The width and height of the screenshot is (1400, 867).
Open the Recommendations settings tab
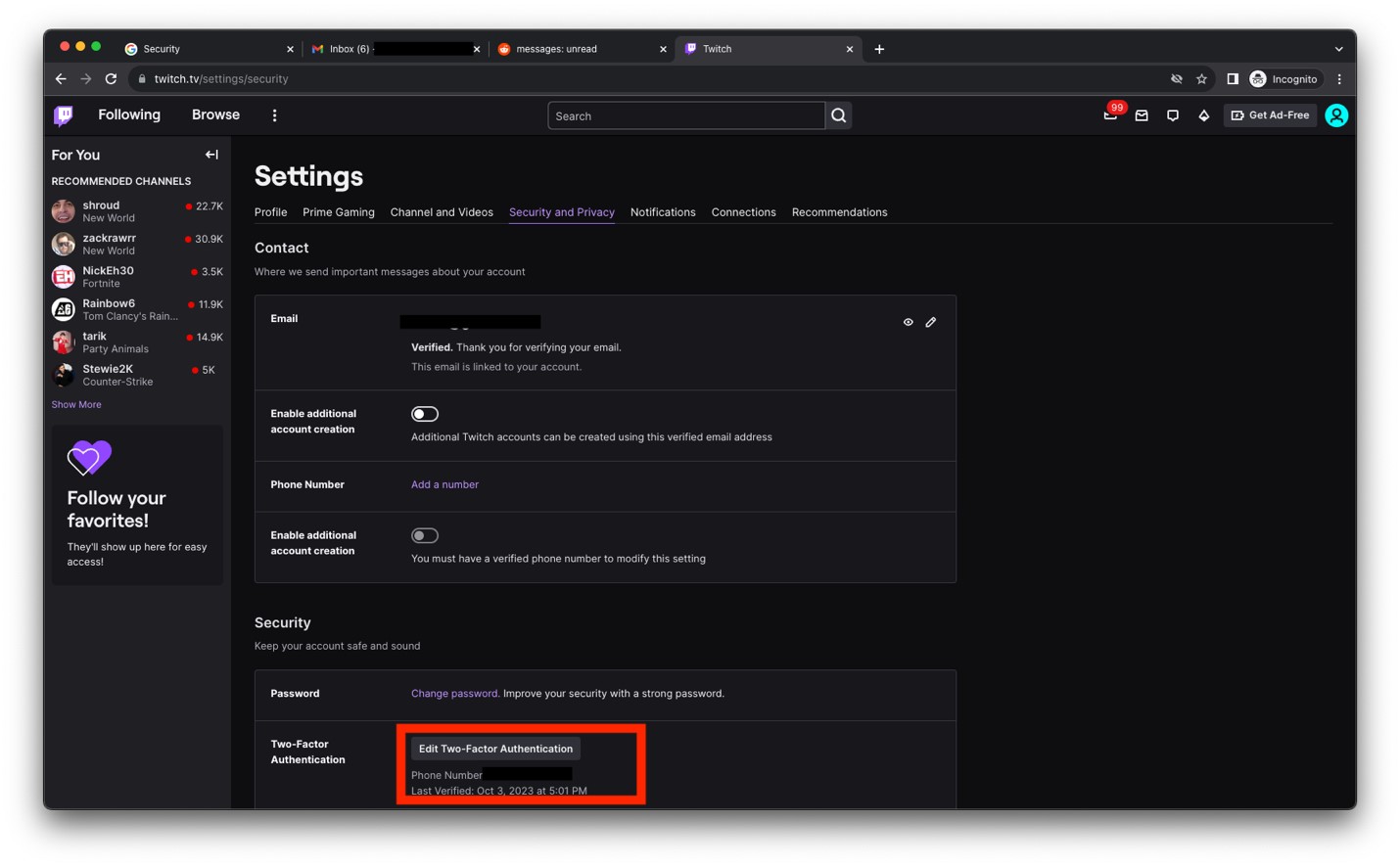[x=840, y=212]
